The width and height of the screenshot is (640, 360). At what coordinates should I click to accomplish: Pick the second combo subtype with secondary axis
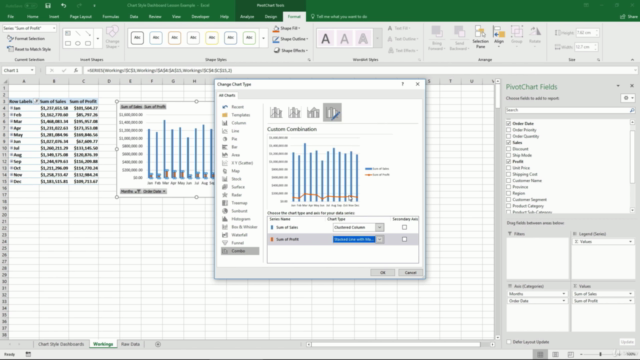tap(294, 112)
